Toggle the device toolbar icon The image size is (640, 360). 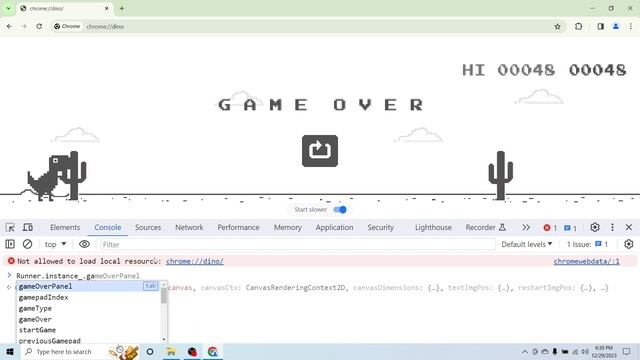point(28,227)
